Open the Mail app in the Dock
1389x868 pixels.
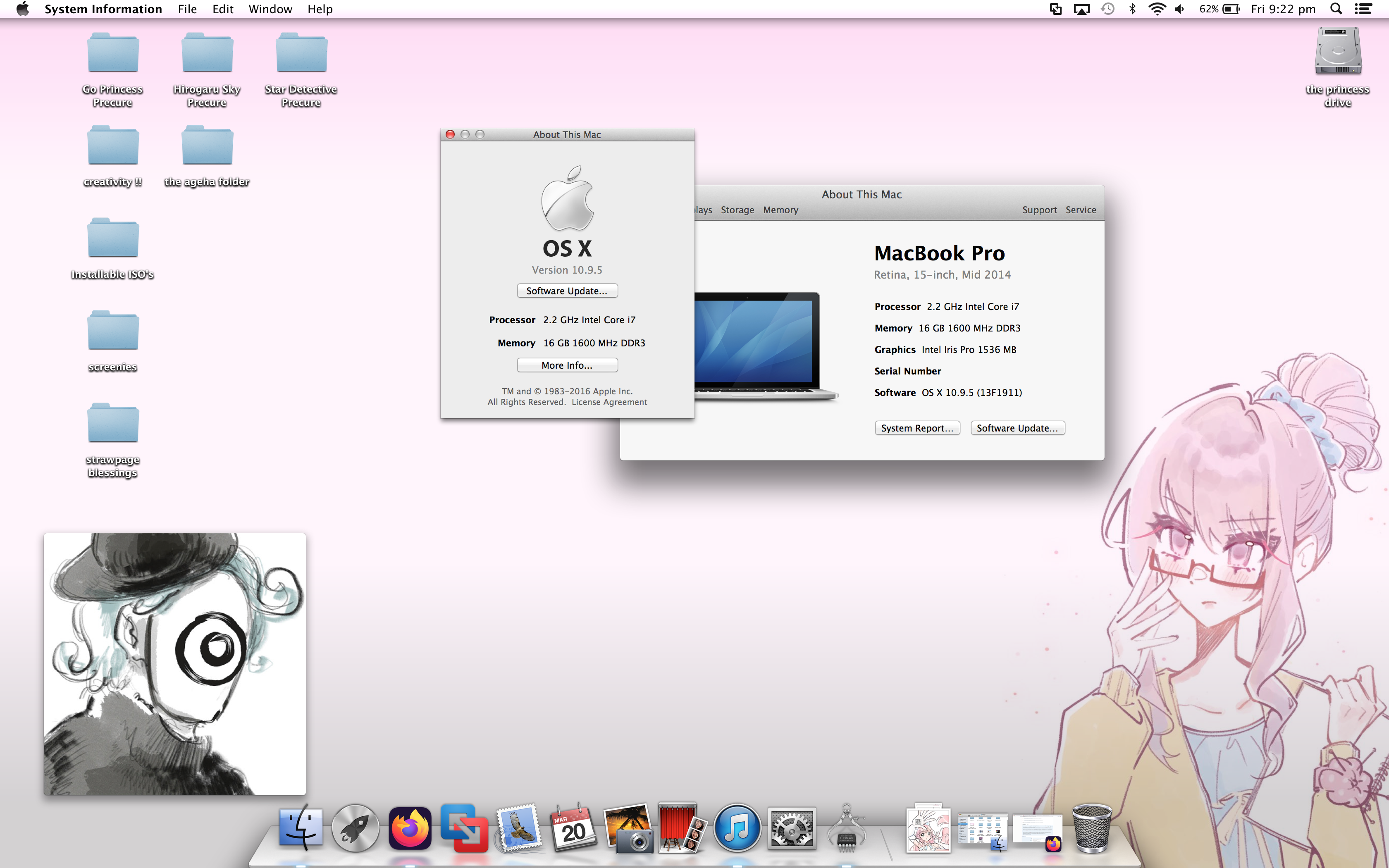[519, 828]
